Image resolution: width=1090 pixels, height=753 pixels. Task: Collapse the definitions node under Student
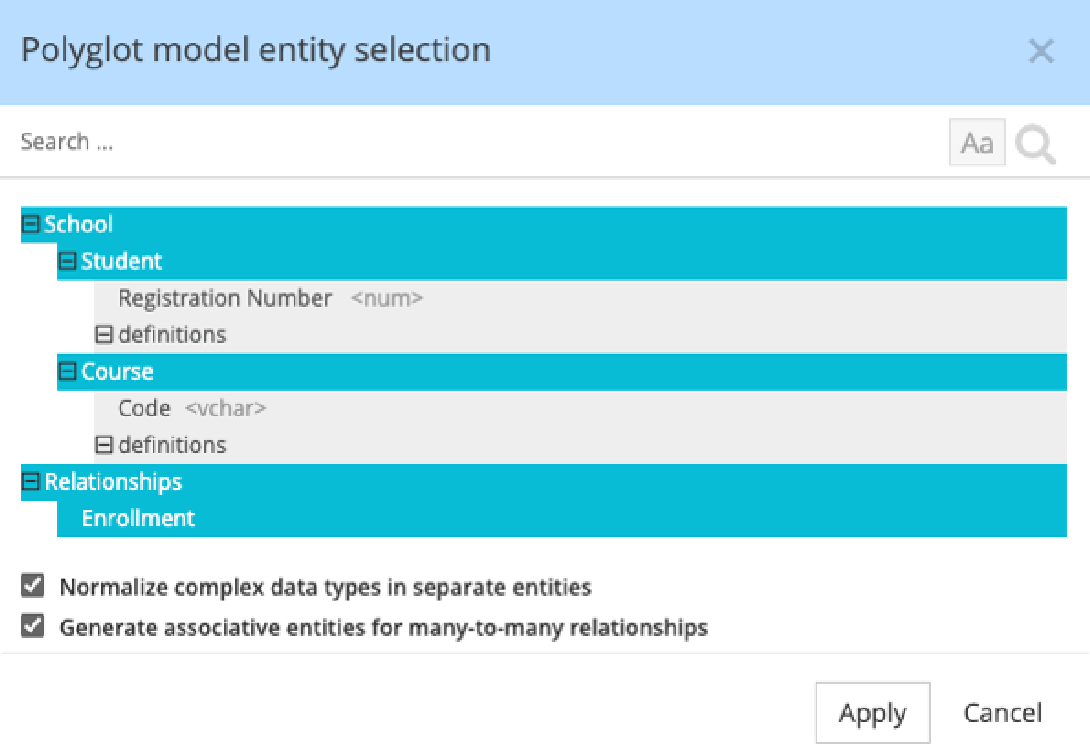[104, 334]
